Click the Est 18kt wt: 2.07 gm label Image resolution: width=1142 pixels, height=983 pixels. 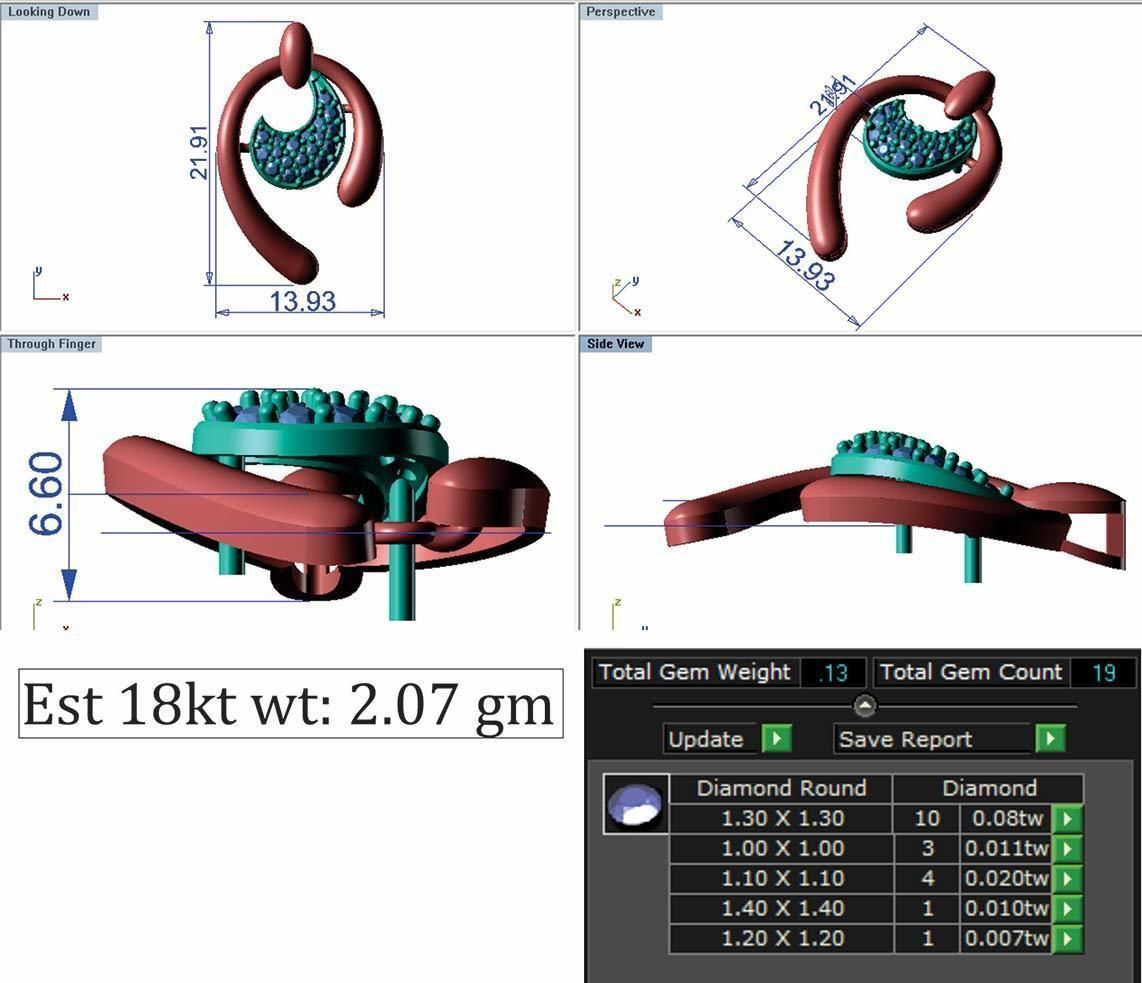click(290, 703)
